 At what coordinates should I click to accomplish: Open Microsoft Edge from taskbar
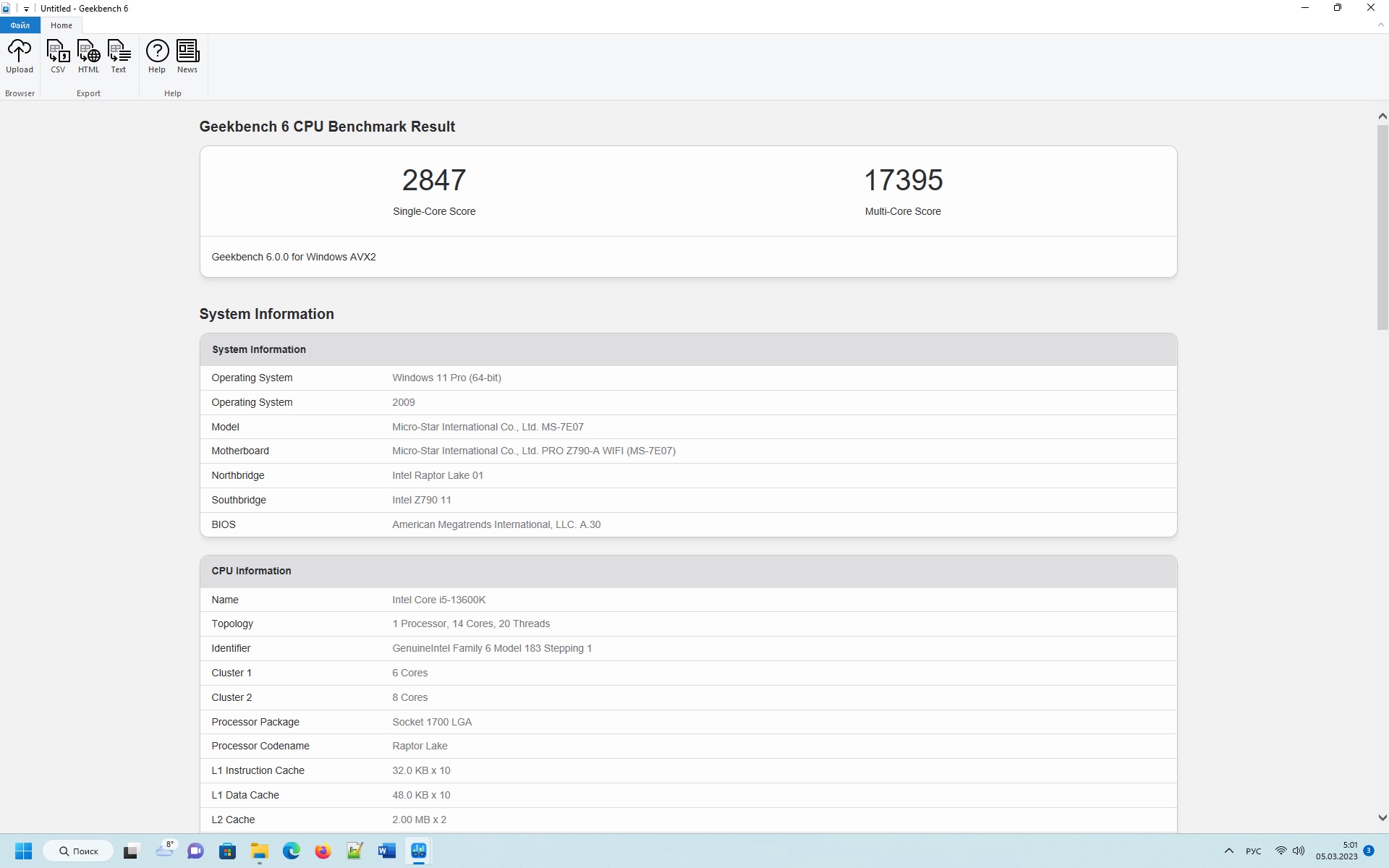(291, 851)
